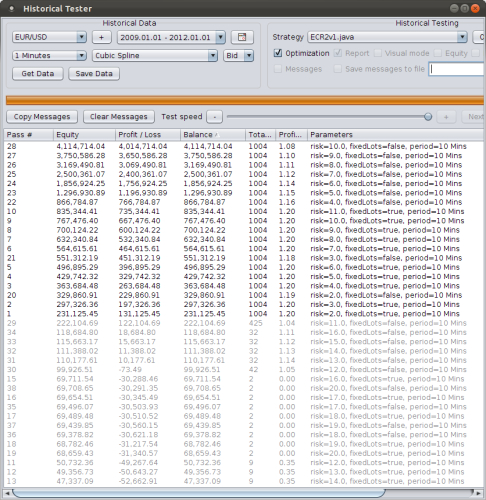486x500 pixels.
Task: Click the left scroll arrow at bottom
Action: (x=7, y=493)
